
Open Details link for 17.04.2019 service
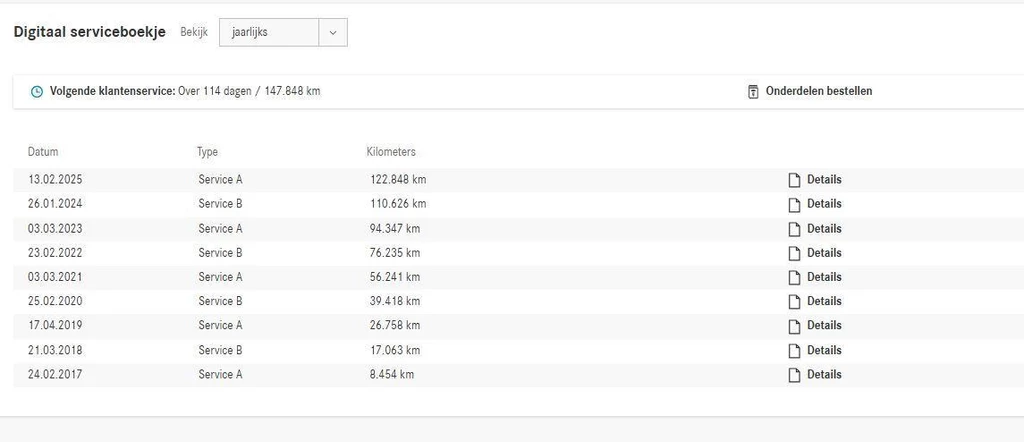coord(824,325)
